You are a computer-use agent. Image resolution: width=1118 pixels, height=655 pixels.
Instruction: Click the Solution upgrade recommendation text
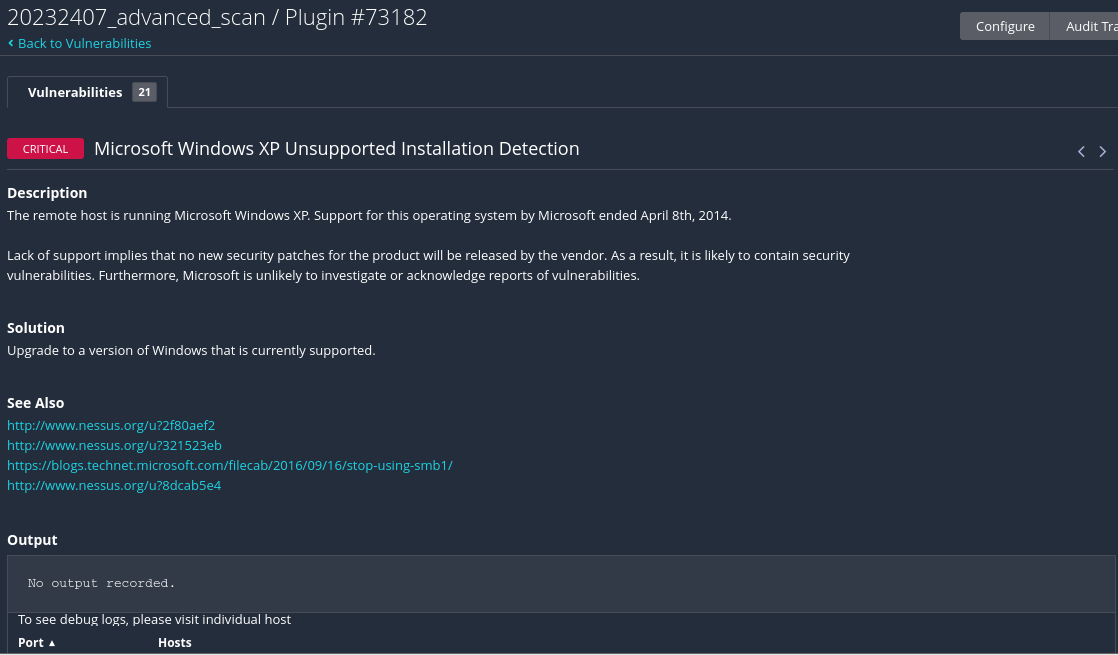tap(191, 350)
